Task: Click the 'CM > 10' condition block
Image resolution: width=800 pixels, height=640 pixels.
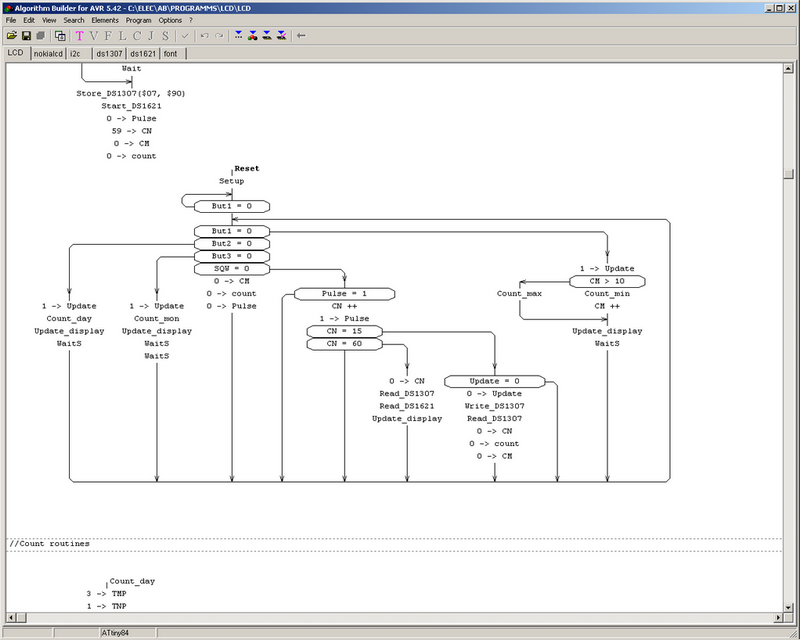Action: (x=607, y=281)
